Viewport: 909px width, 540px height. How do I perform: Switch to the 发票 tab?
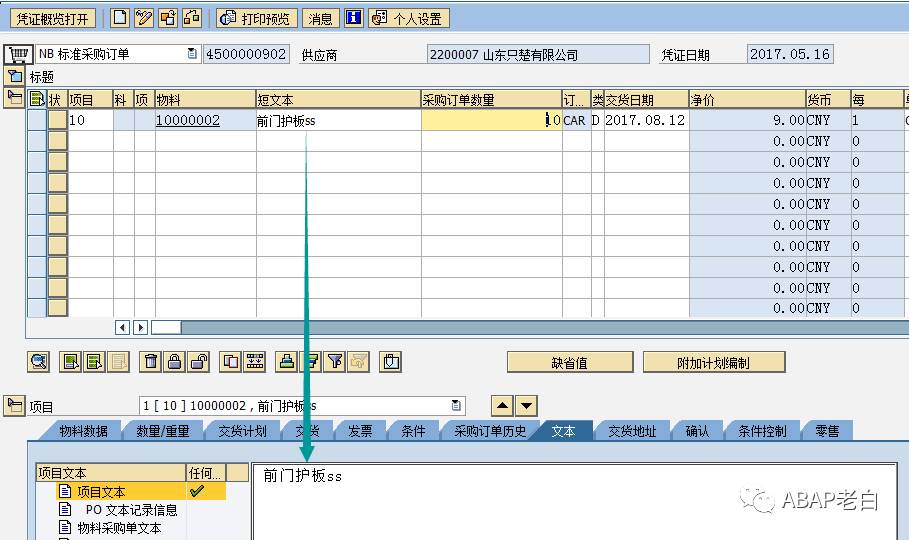(360, 431)
